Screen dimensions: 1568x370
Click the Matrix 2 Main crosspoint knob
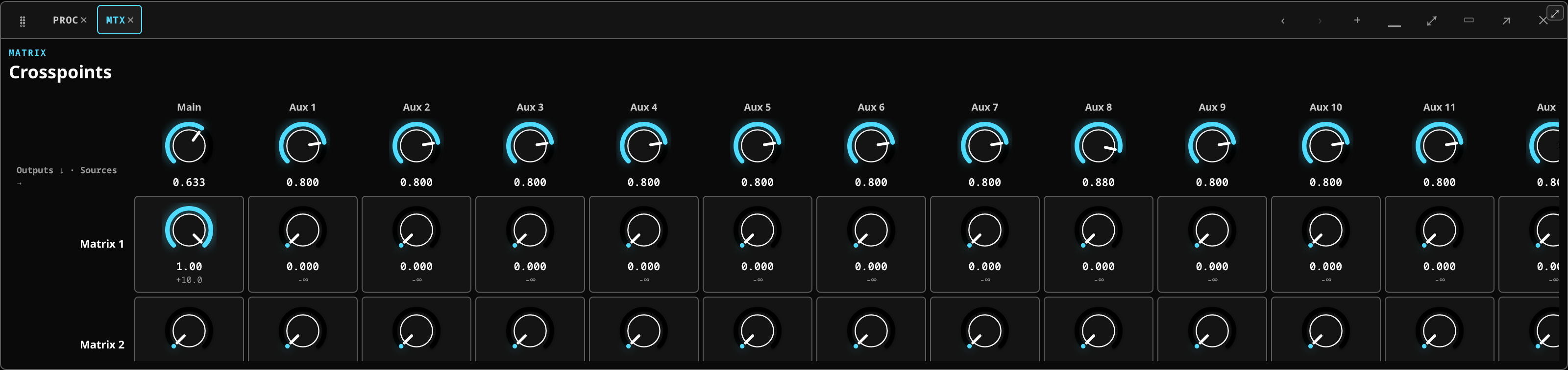coord(189,330)
